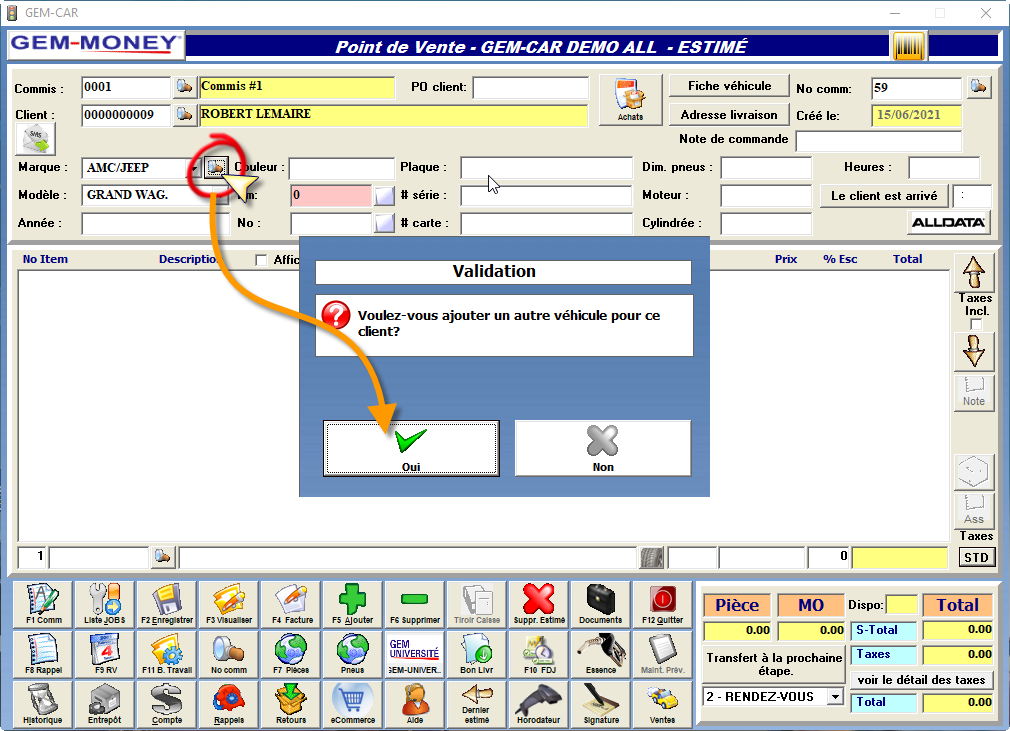Viewport: 1010px width, 731px height.
Task: Open Pneus tire catalog
Action: pyautogui.click(x=353, y=654)
